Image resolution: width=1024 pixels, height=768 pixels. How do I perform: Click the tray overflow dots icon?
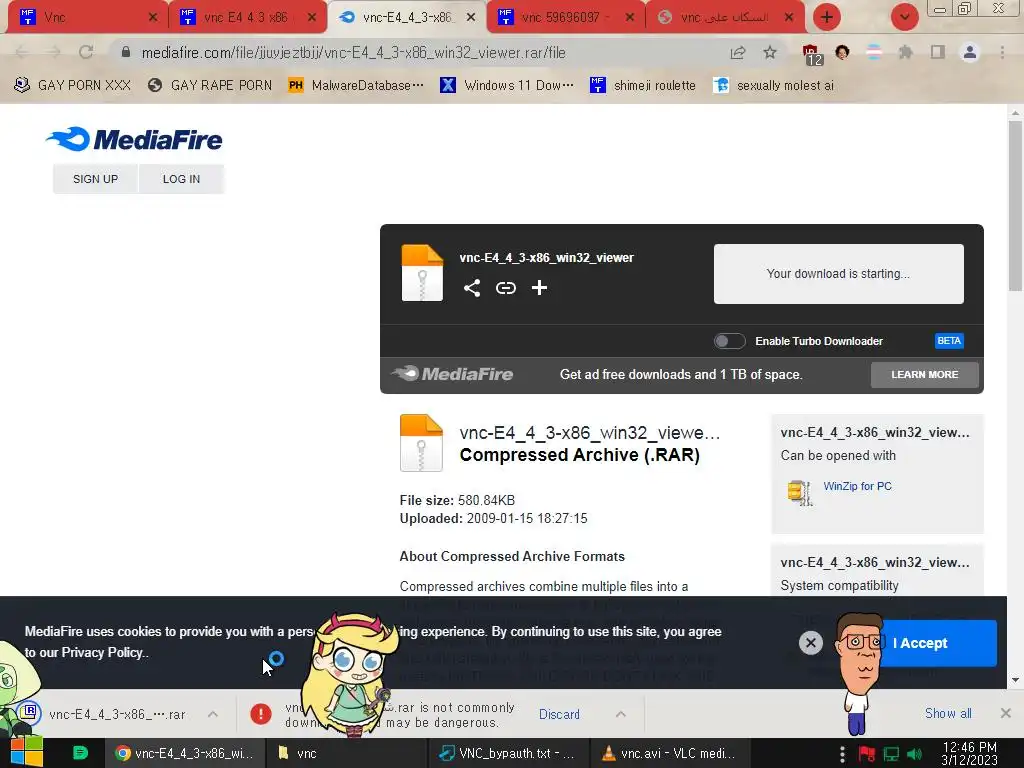pyautogui.click(x=842, y=754)
